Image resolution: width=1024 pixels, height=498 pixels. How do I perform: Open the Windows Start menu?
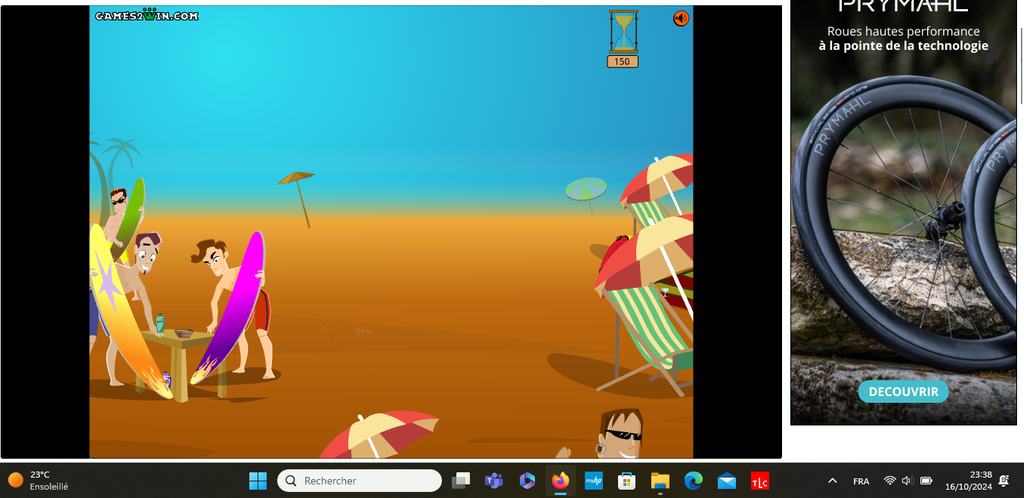[x=258, y=481]
